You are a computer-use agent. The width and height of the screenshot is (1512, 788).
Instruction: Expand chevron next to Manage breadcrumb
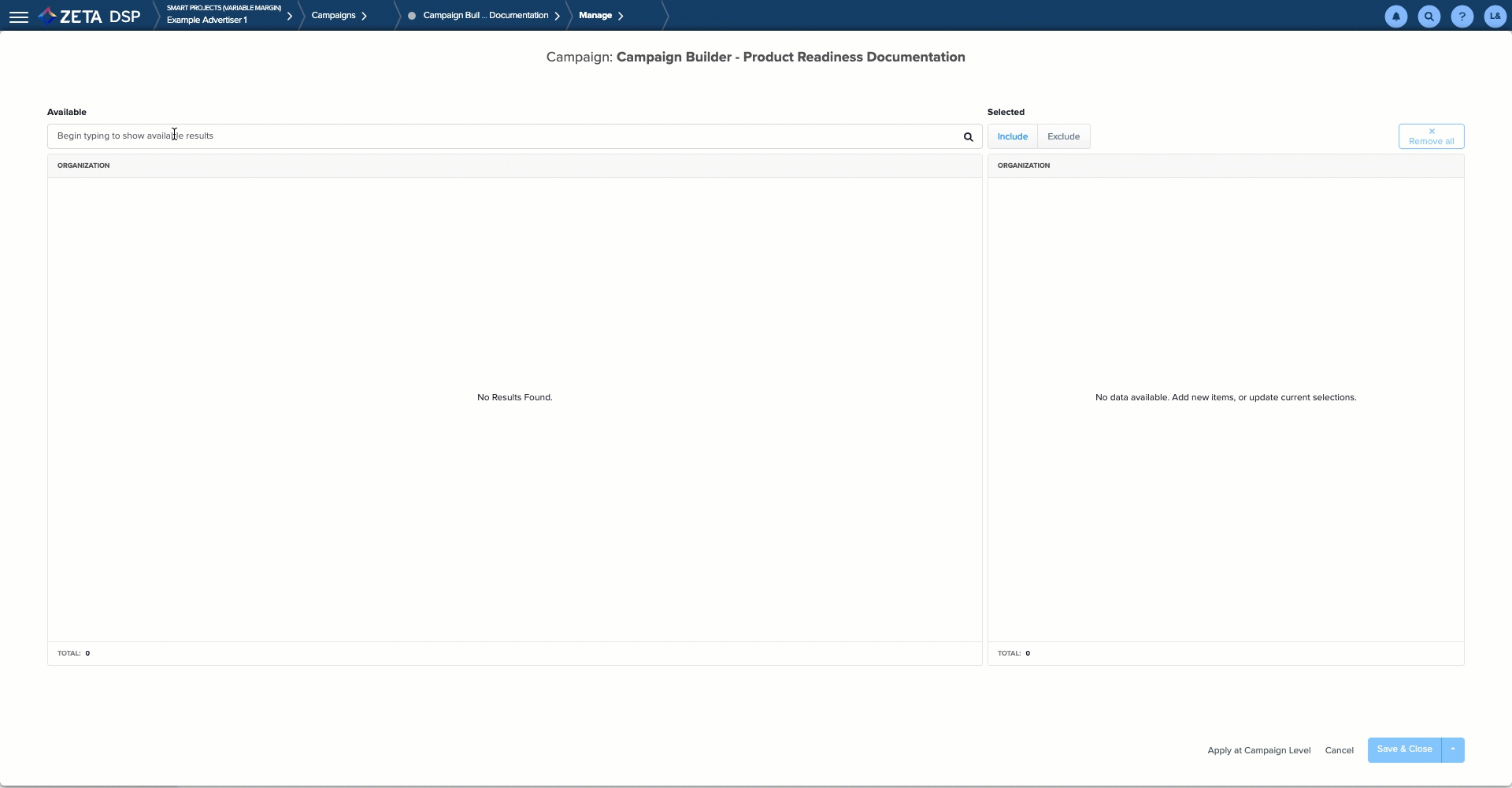621,16
